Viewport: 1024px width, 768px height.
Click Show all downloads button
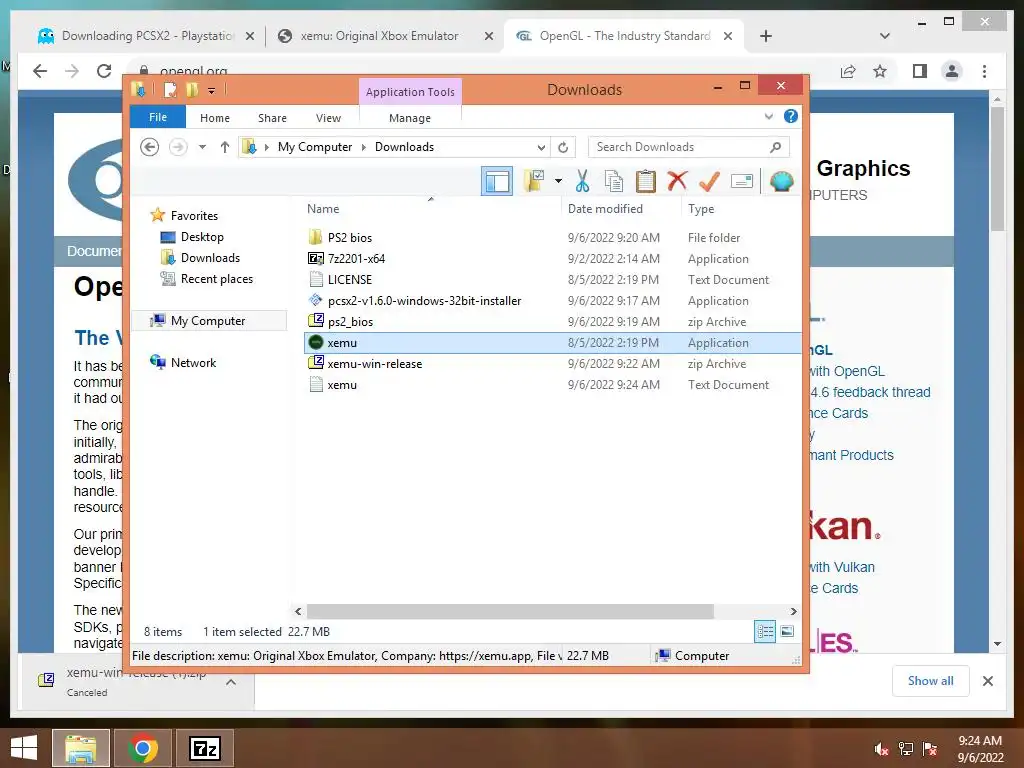click(x=930, y=681)
